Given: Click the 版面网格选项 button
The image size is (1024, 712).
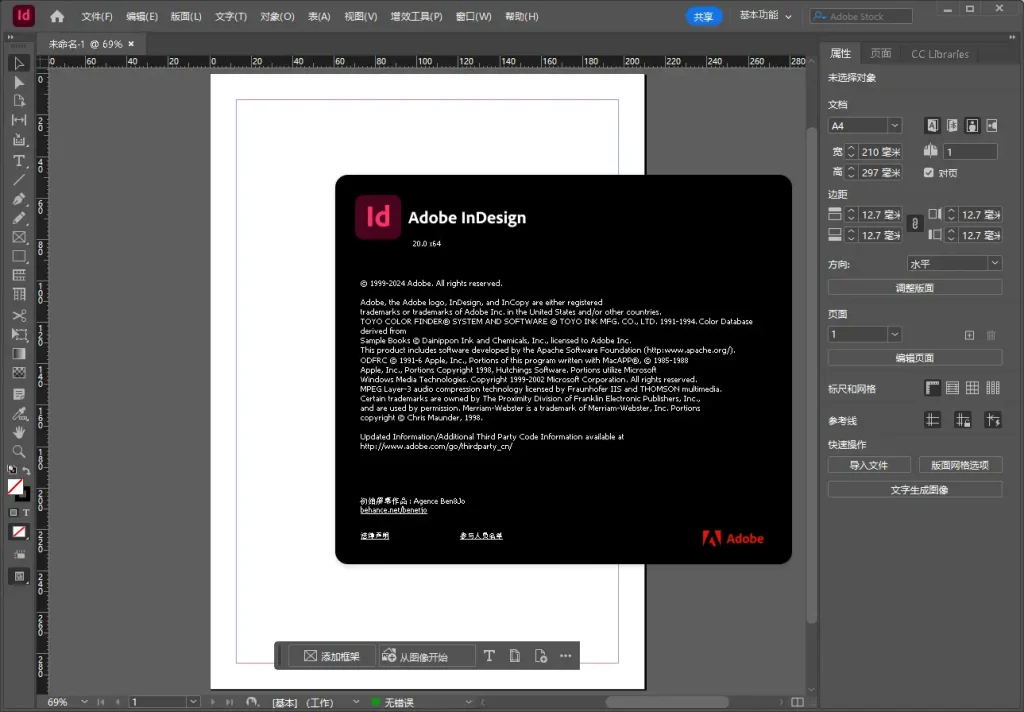Looking at the screenshot, I should click(961, 465).
